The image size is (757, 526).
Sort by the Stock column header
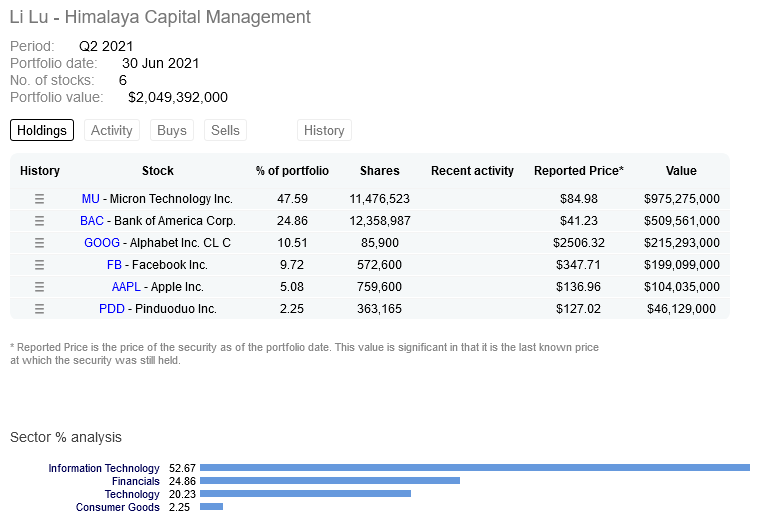click(158, 171)
